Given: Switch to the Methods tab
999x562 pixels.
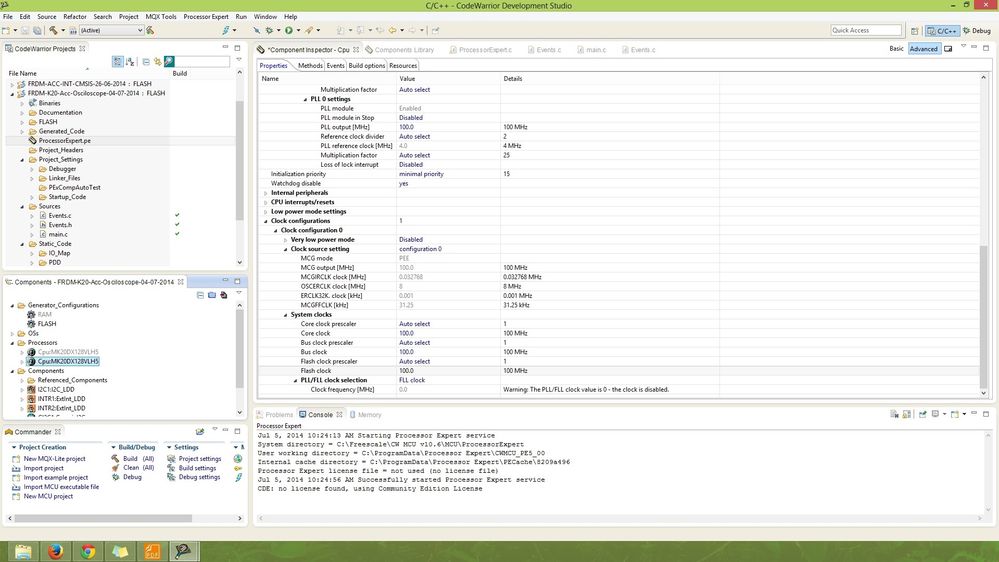Looking at the screenshot, I should pyautogui.click(x=310, y=65).
